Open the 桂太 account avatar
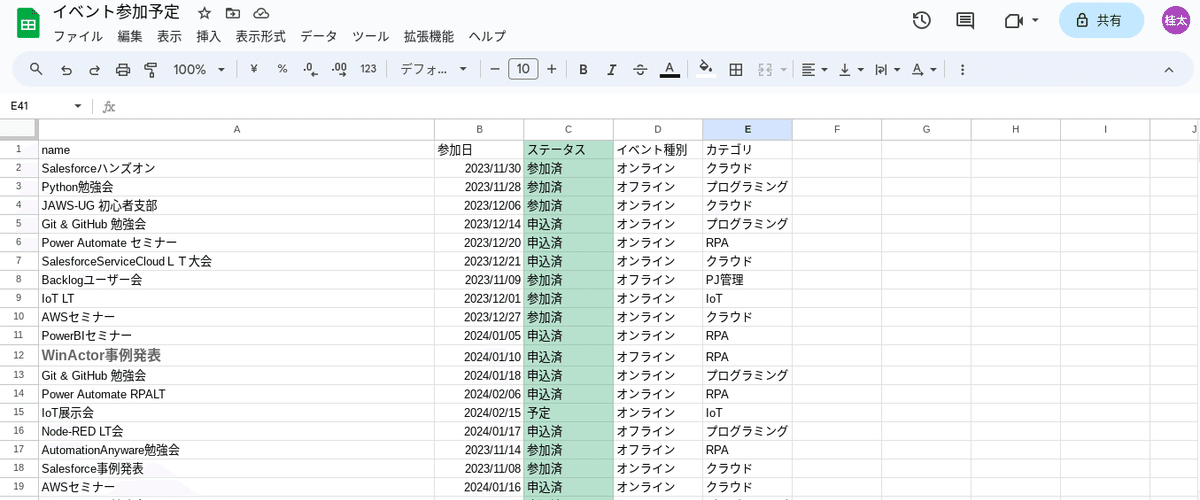Image resolution: width=1200 pixels, height=500 pixels. [x=1175, y=20]
